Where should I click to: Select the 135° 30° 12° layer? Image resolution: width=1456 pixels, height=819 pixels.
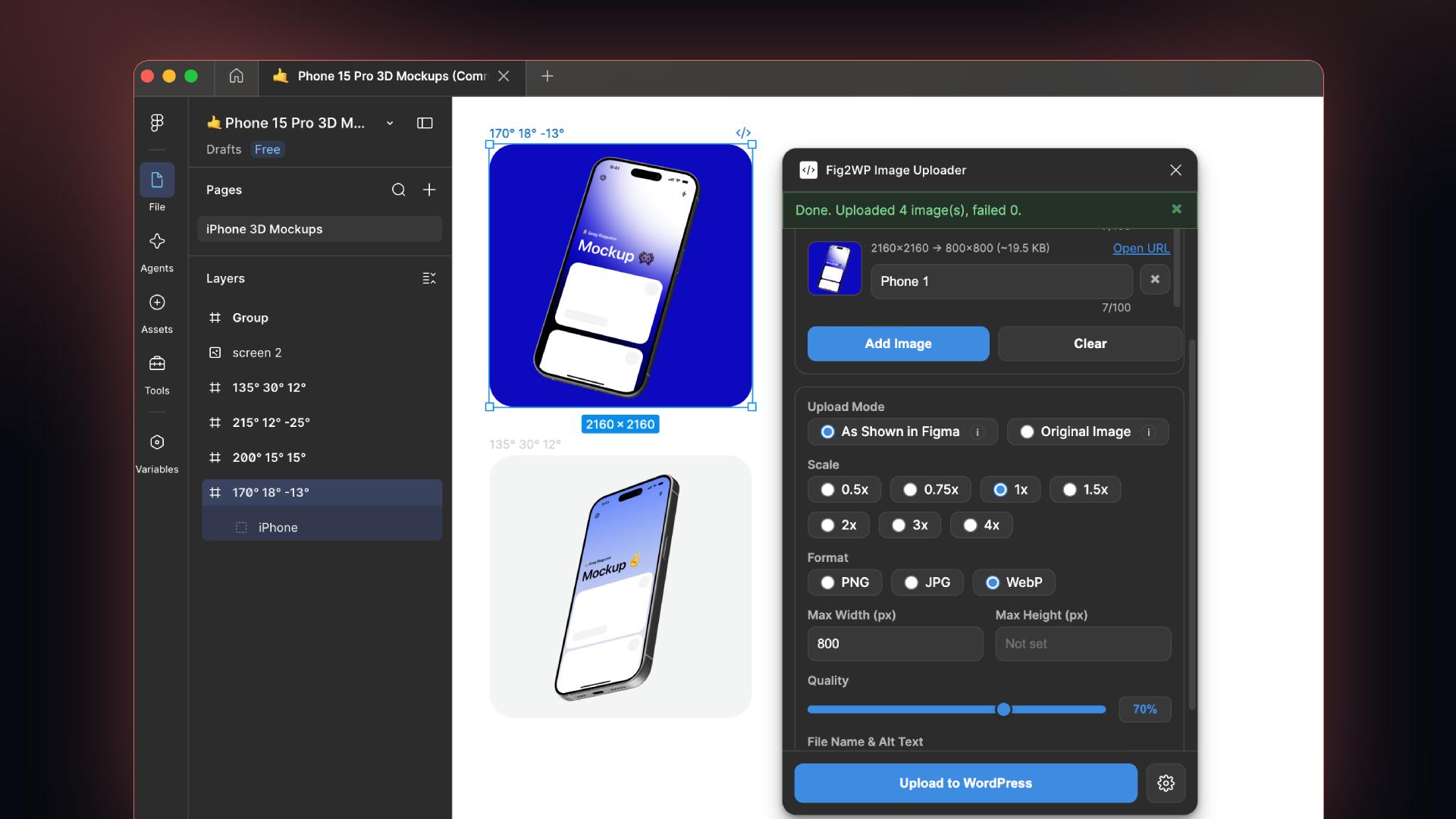click(x=322, y=388)
